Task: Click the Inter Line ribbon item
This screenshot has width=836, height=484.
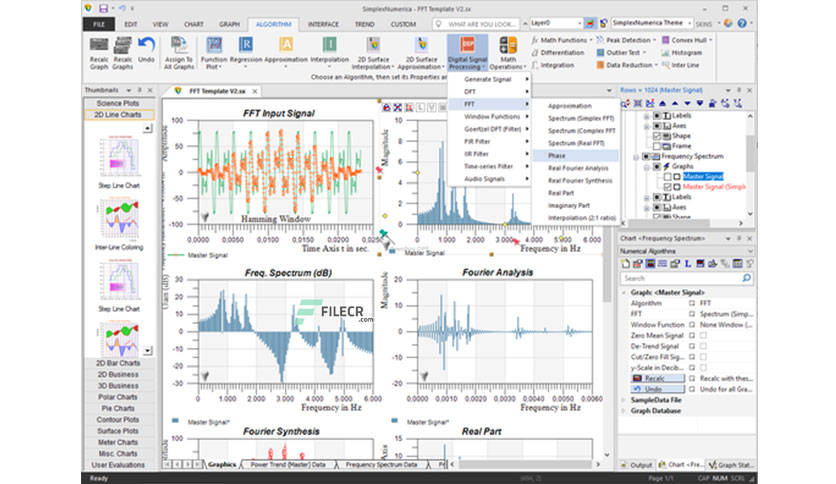Action: [680, 65]
